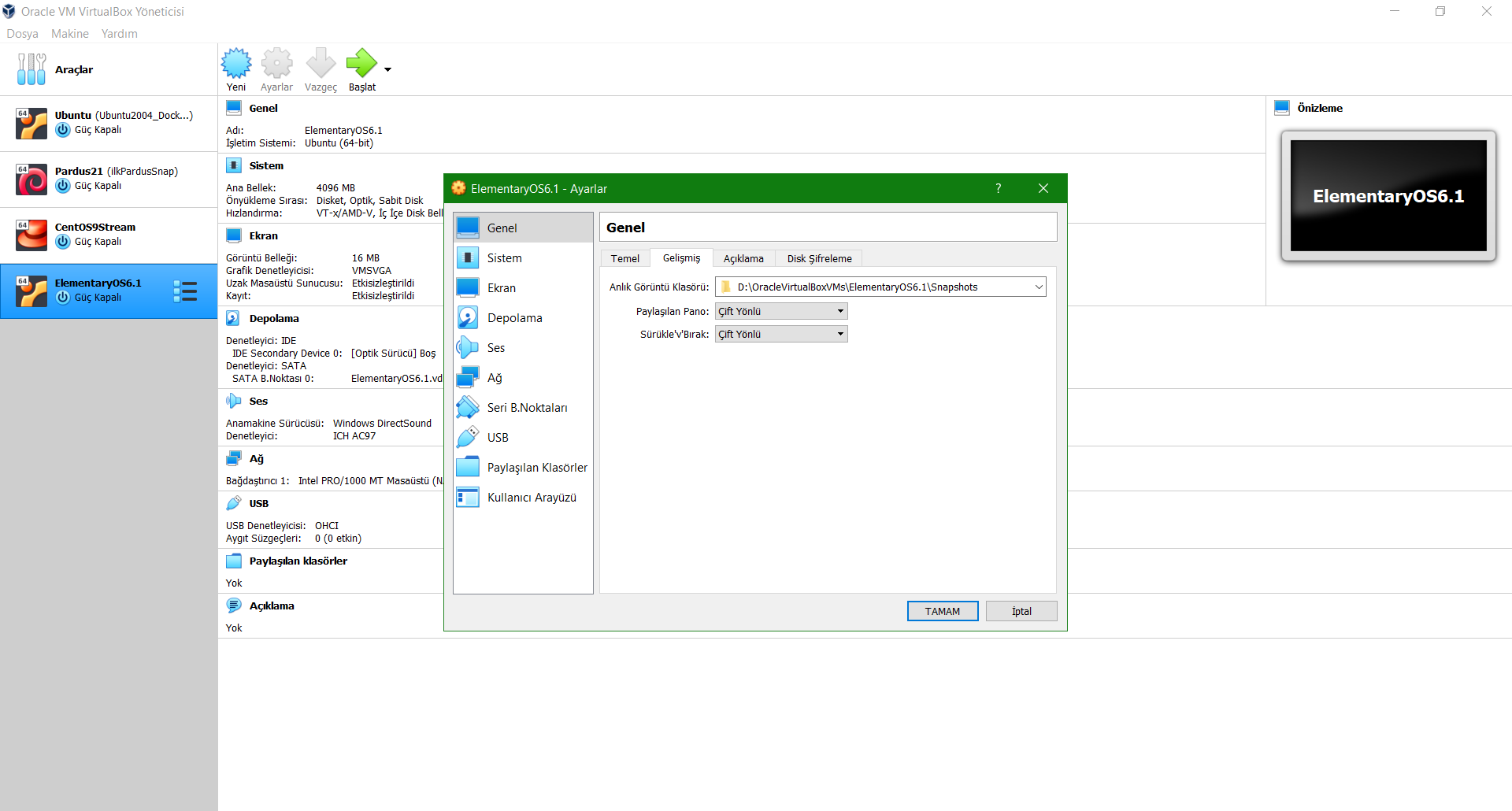Screen dimensions: 1512x811
Task: Click the Ubuntu (64-bit) operating system value
Action: coord(339,143)
